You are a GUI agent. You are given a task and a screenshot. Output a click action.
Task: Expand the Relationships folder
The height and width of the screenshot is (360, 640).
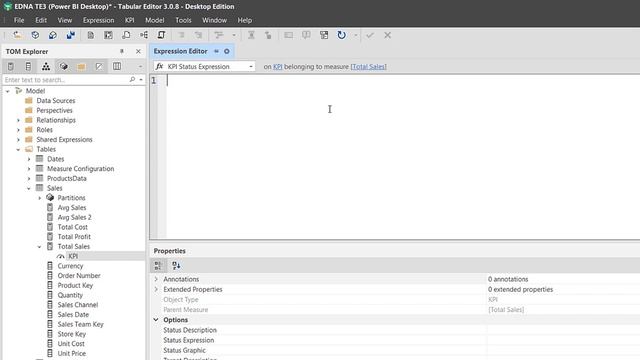coord(18,120)
